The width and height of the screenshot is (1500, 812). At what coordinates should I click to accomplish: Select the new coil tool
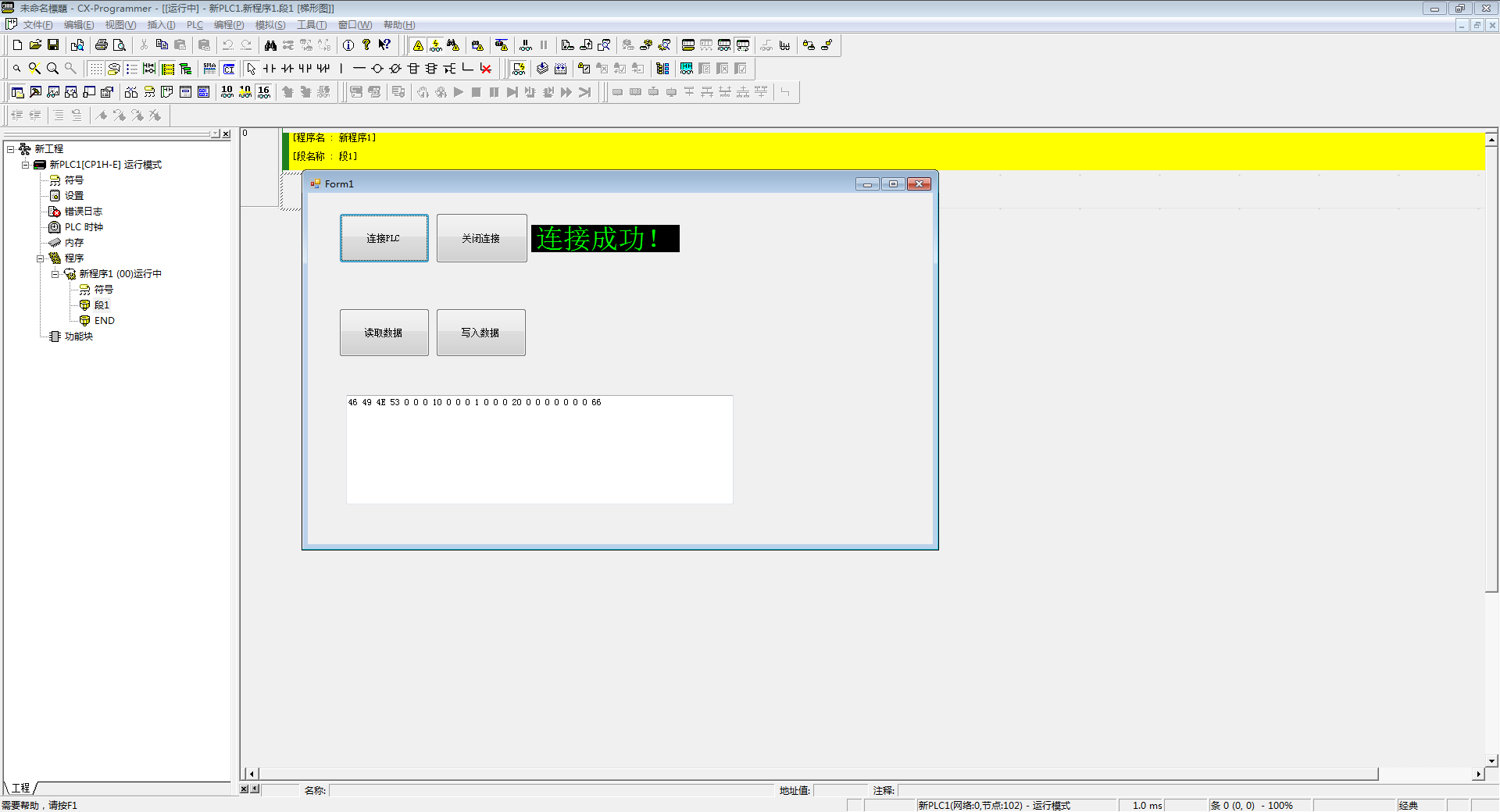coord(377,69)
